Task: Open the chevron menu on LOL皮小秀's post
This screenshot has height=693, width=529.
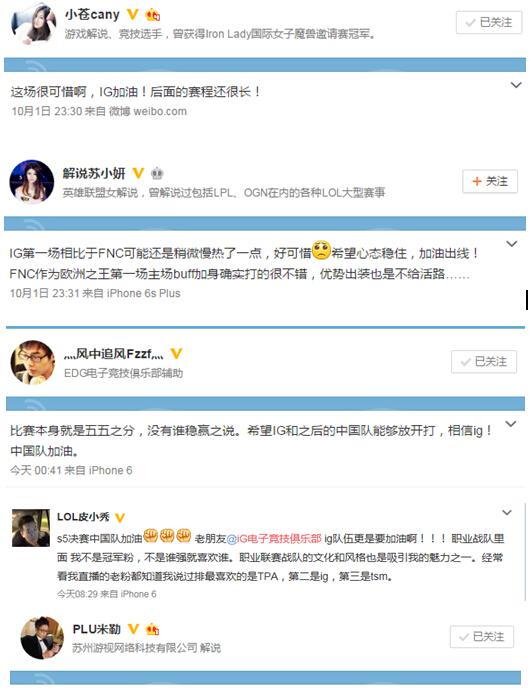Action: click(507, 512)
